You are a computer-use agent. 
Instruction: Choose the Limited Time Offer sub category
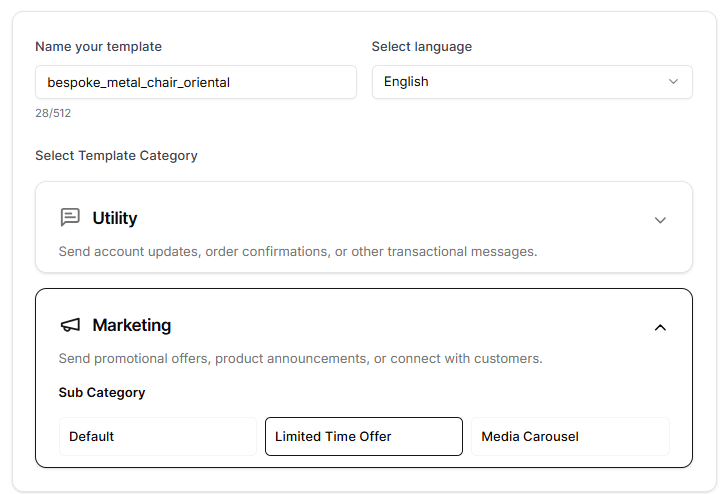click(x=364, y=436)
